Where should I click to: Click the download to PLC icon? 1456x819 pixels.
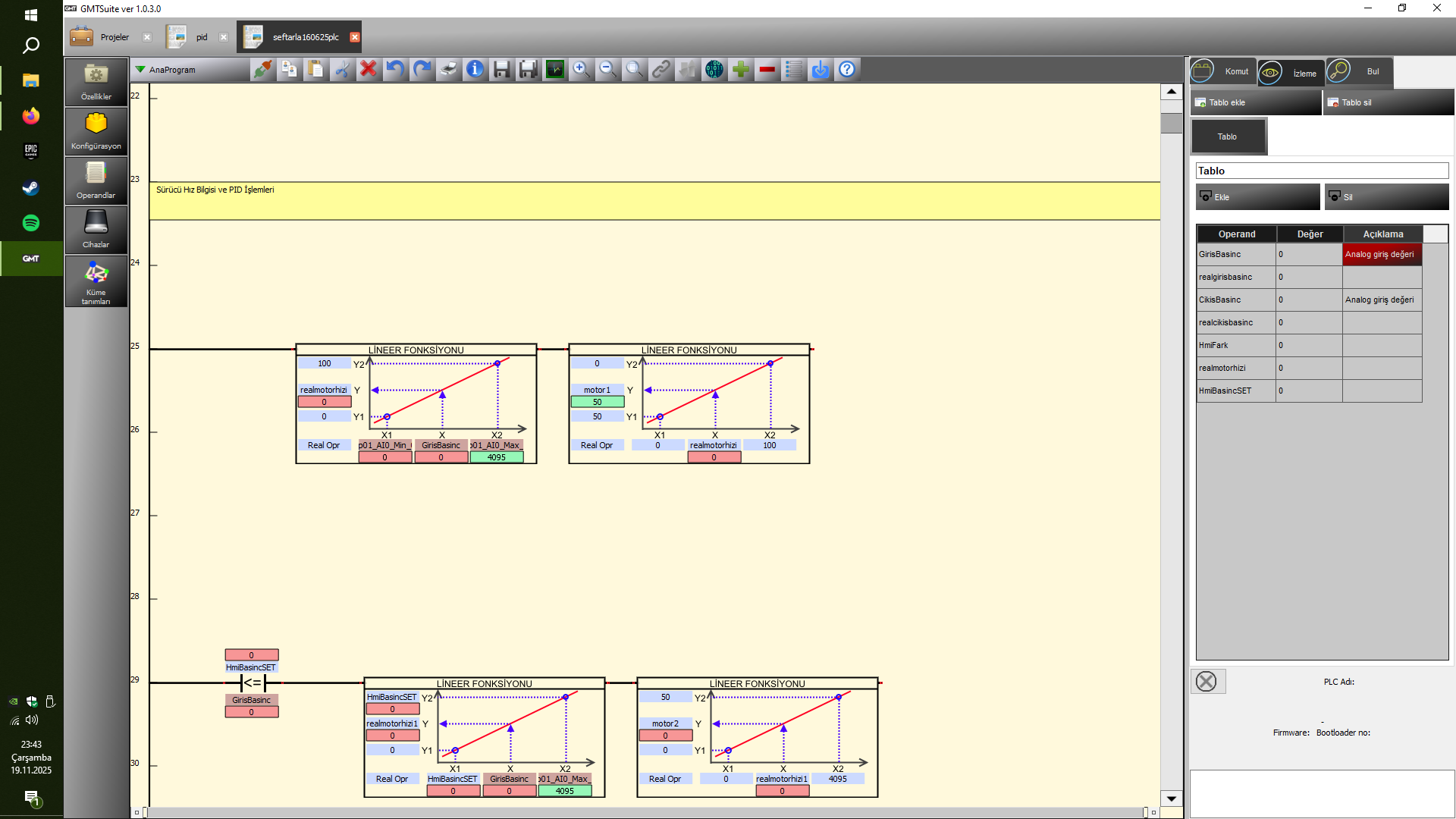pos(821,70)
